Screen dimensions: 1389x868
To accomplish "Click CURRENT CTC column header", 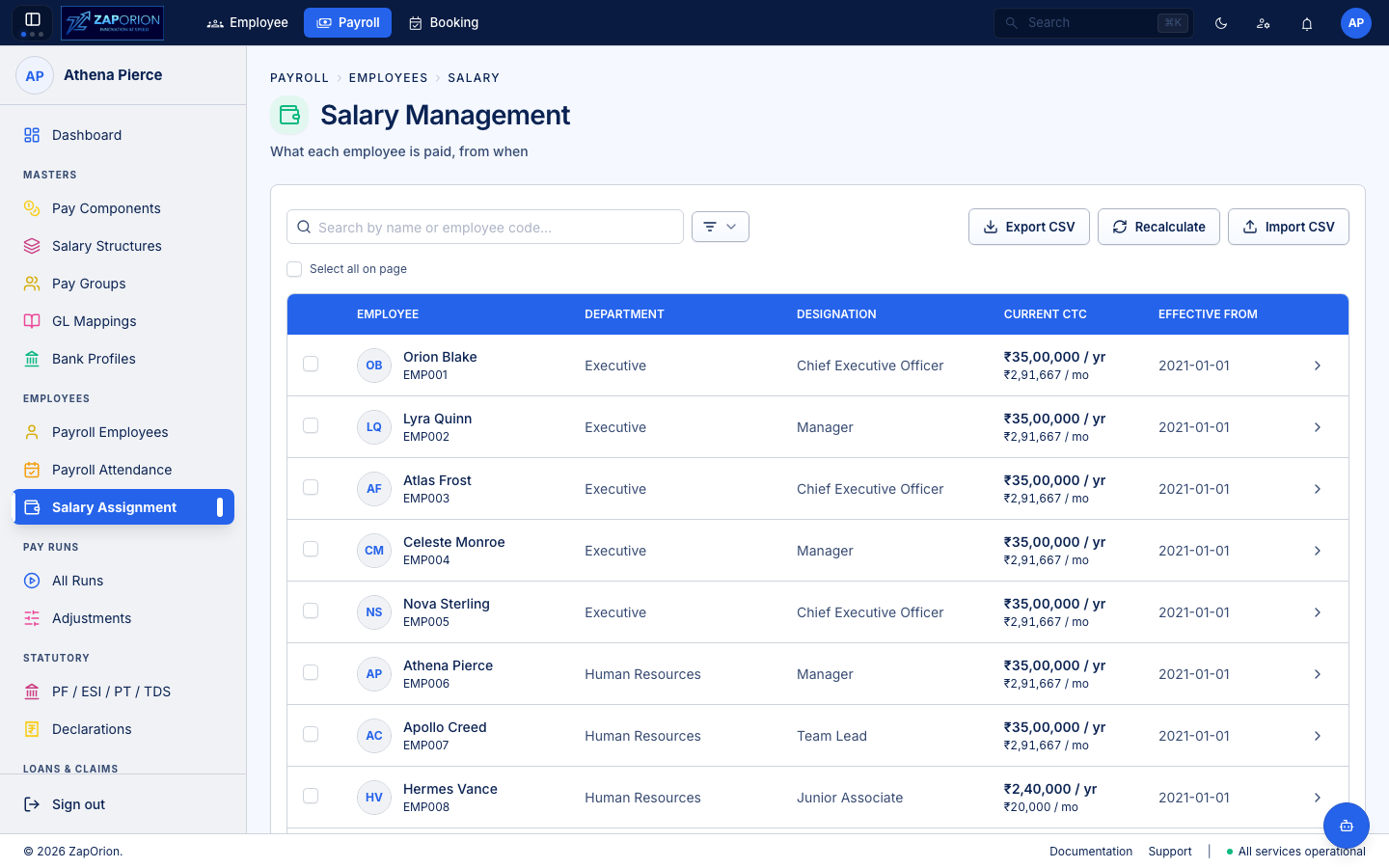I will tap(1045, 314).
